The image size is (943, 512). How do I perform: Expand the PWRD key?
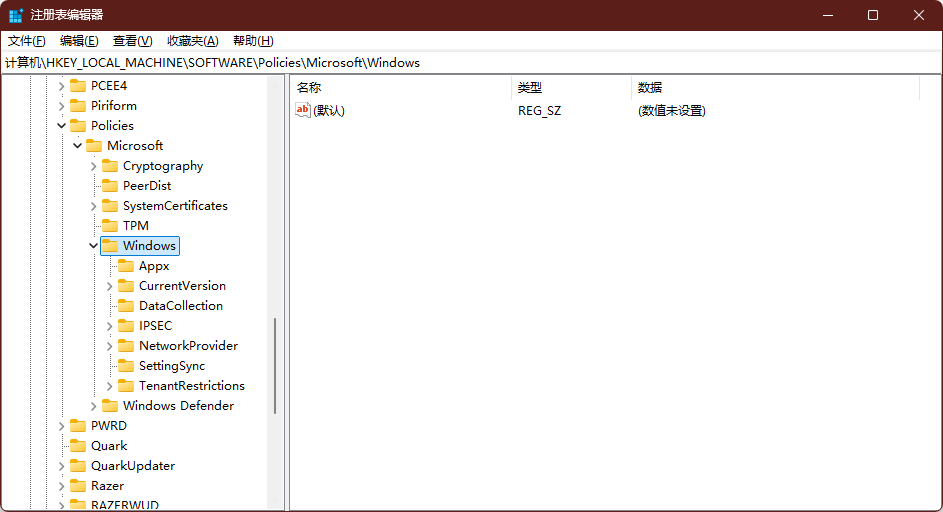click(x=61, y=426)
